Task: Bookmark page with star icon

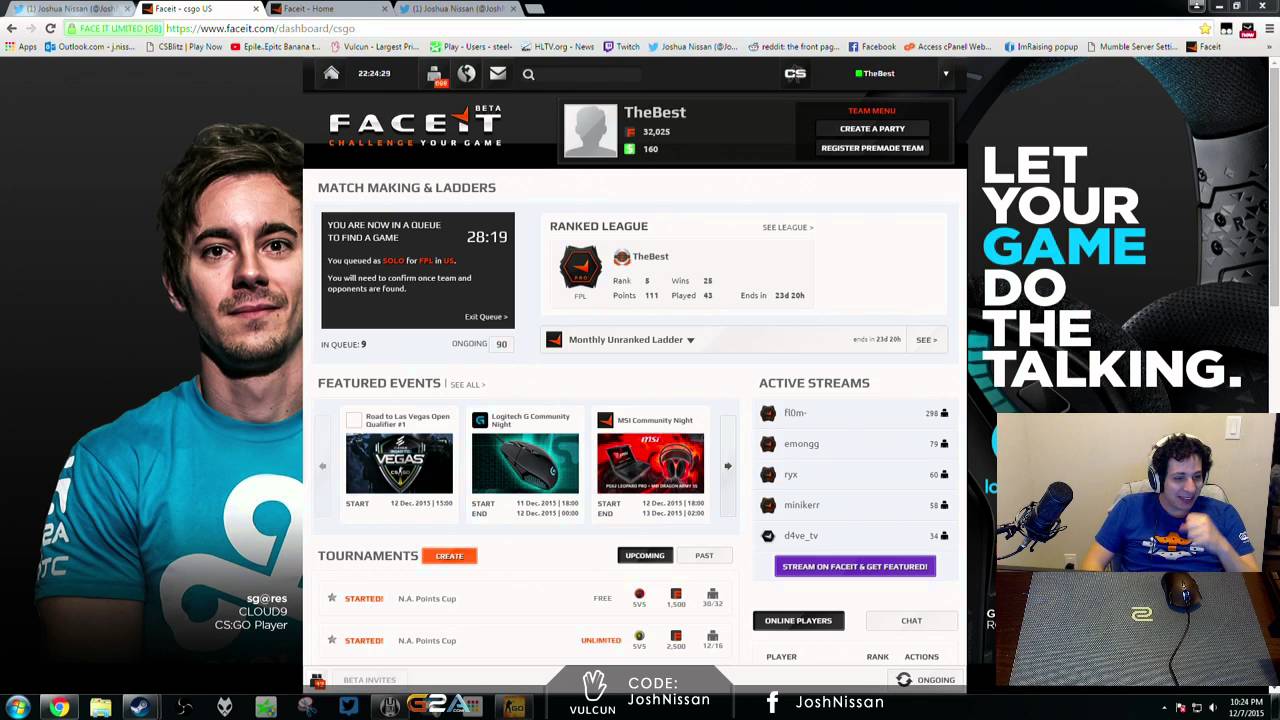Action: pyautogui.click(x=1205, y=29)
